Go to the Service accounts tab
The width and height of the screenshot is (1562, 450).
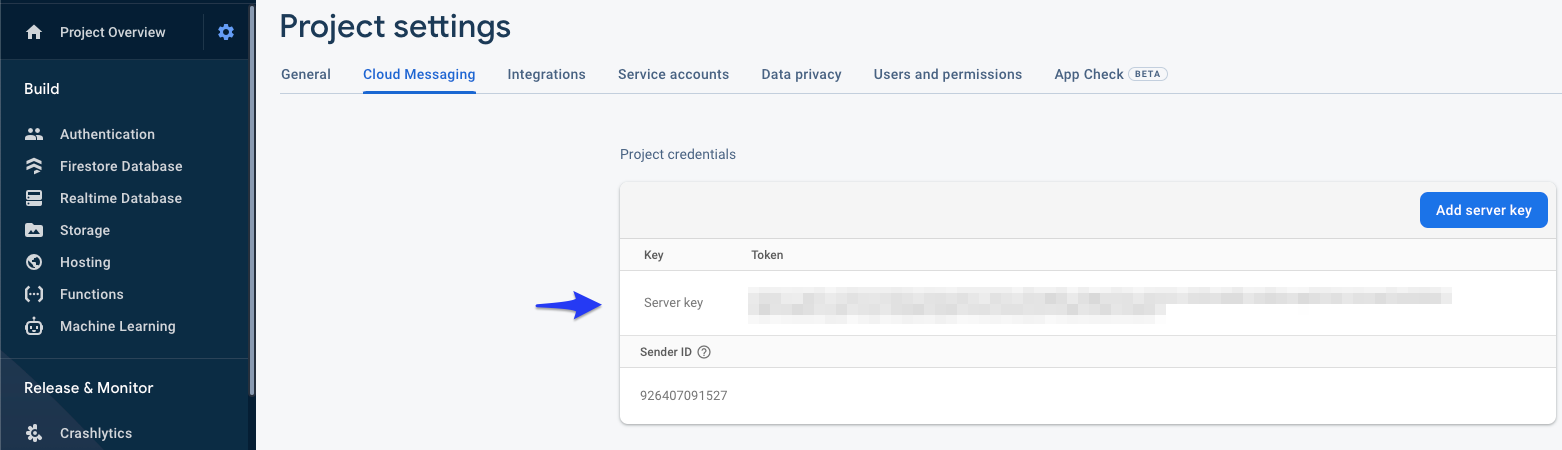tap(673, 74)
